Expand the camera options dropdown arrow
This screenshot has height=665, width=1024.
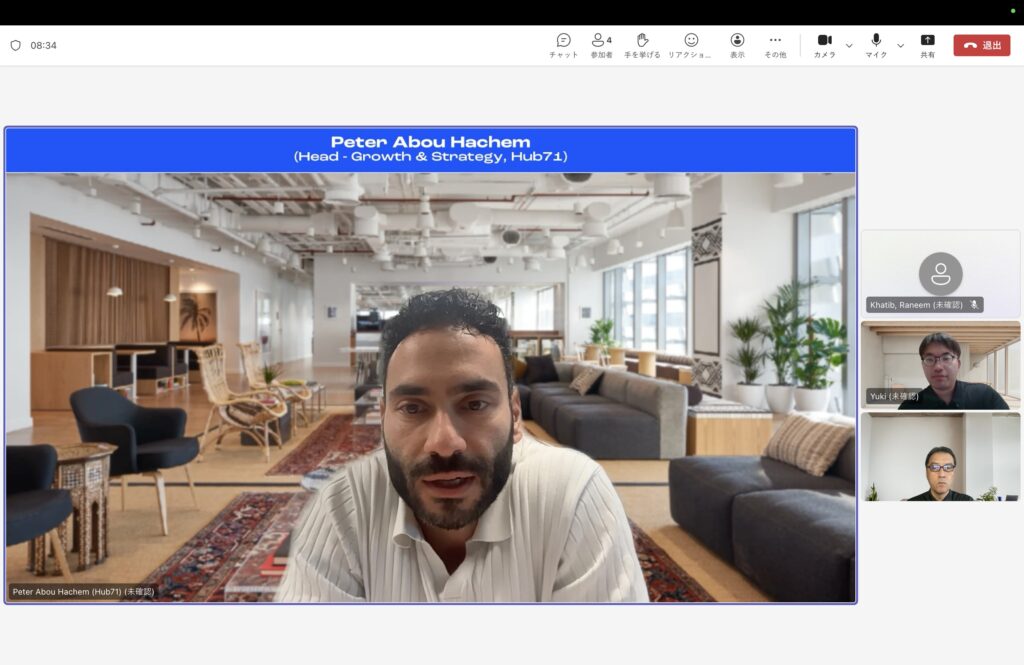coord(849,46)
